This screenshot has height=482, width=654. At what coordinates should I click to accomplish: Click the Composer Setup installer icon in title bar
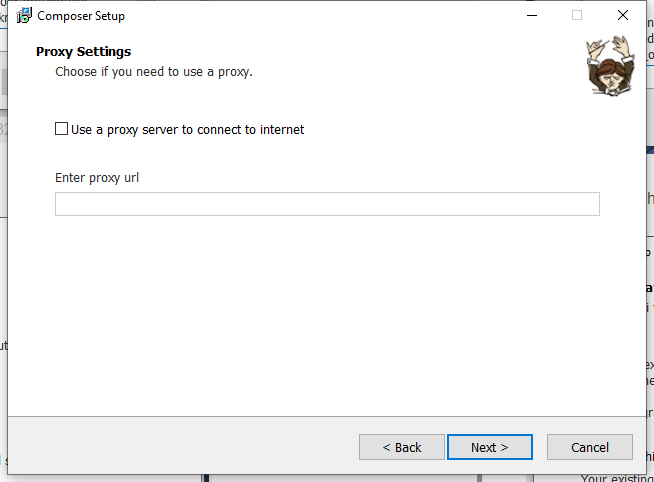click(x=24, y=16)
